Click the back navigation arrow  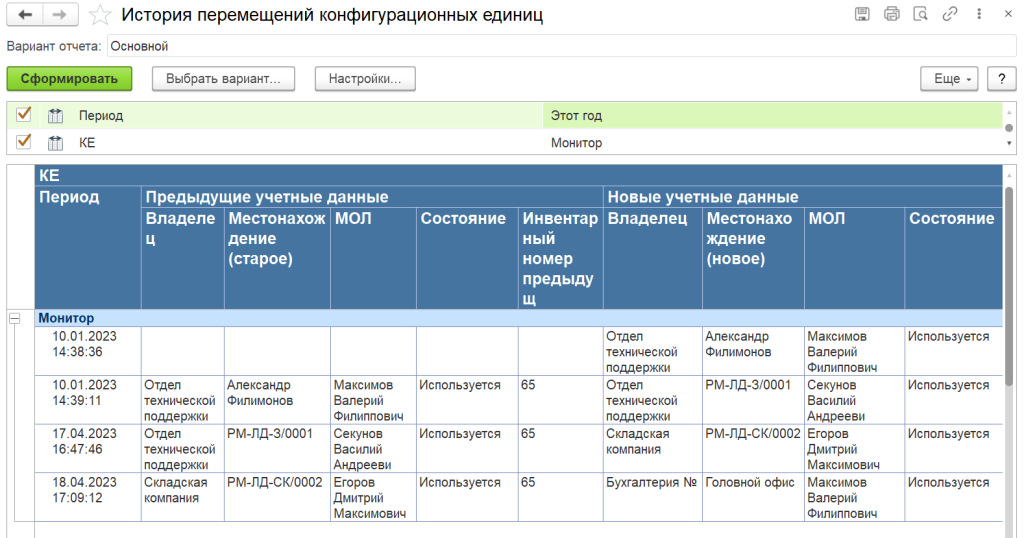click(25, 15)
